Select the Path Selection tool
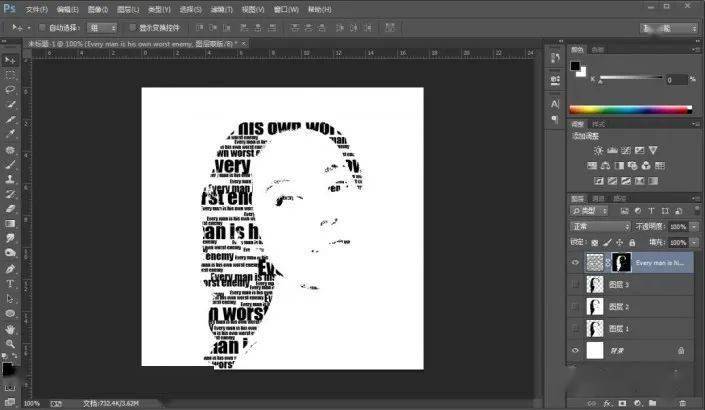Image resolution: width=705 pixels, height=410 pixels. pos(10,299)
